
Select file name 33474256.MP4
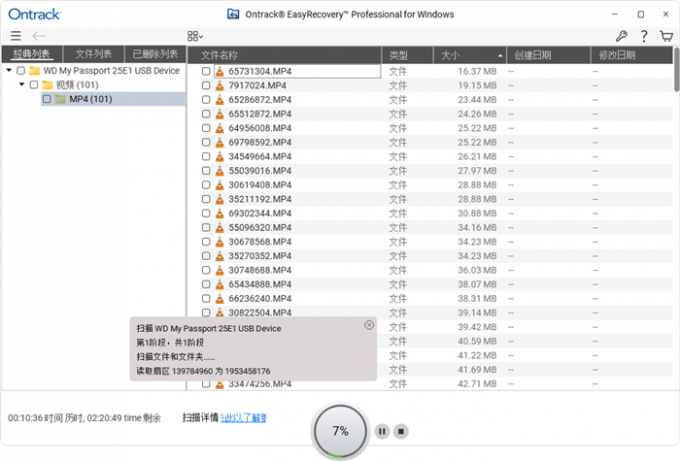click(260, 384)
